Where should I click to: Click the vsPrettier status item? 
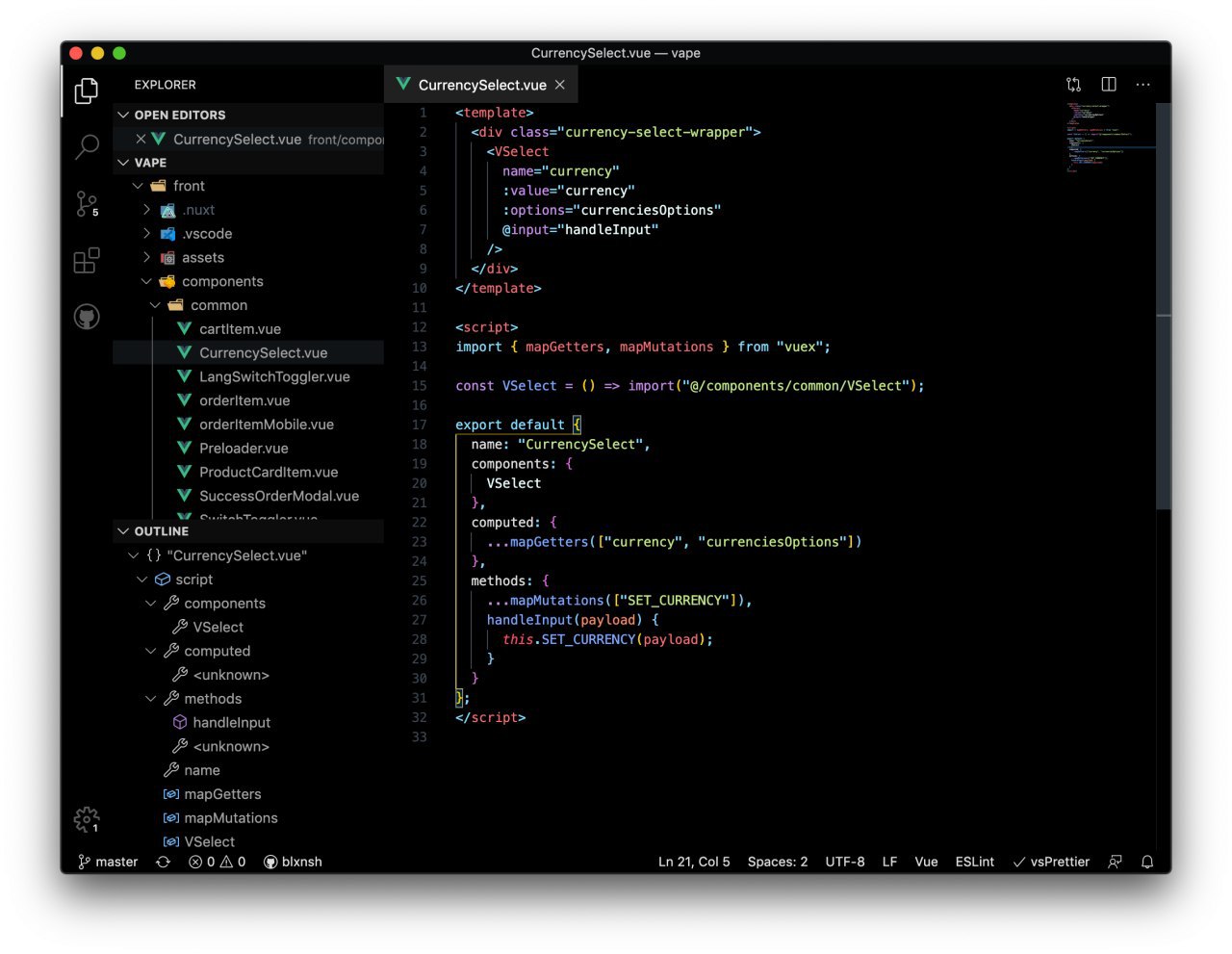coord(1051,862)
